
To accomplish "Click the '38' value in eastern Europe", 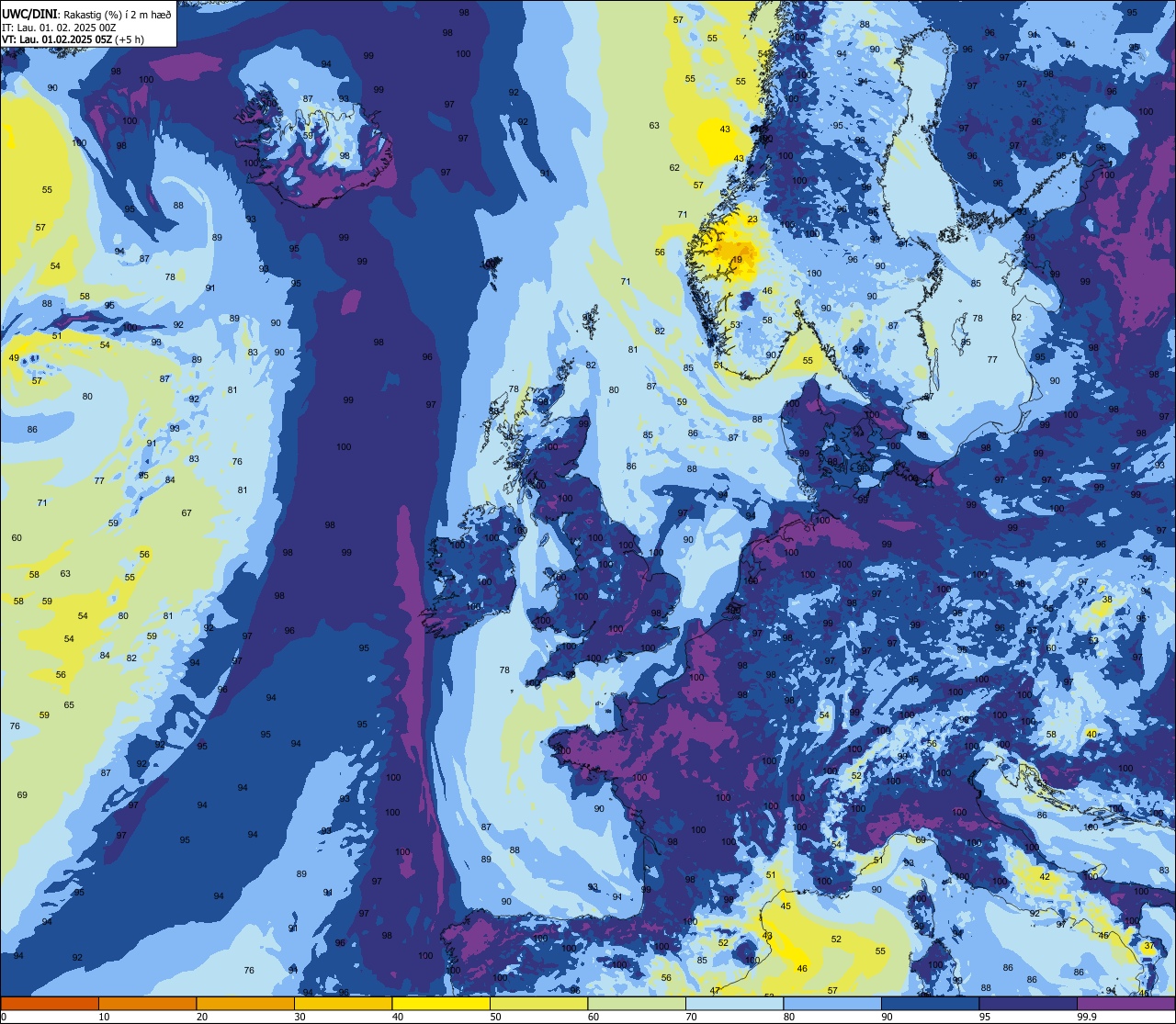I will click(1107, 600).
